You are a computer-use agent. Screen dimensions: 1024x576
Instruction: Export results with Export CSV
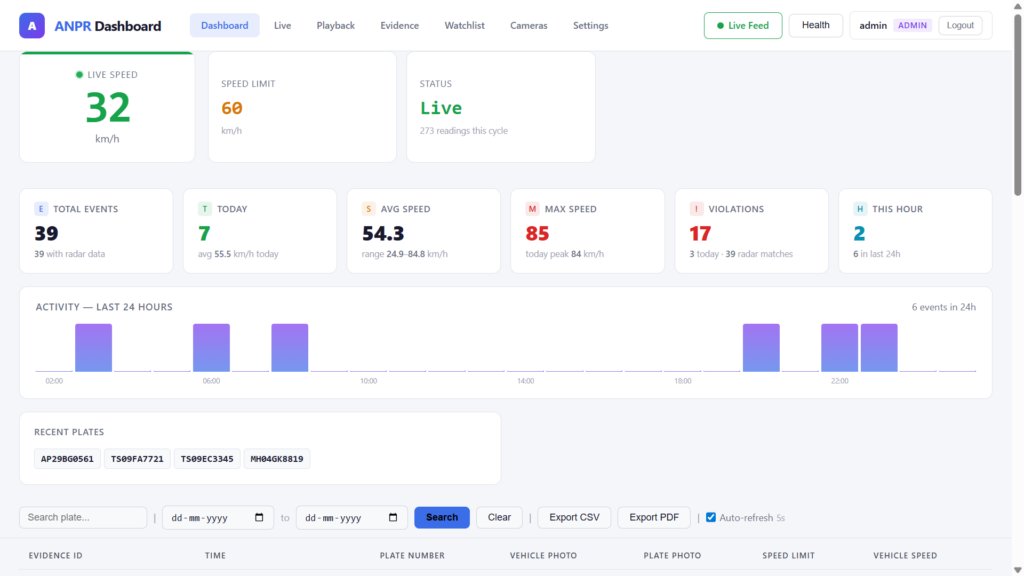click(574, 517)
